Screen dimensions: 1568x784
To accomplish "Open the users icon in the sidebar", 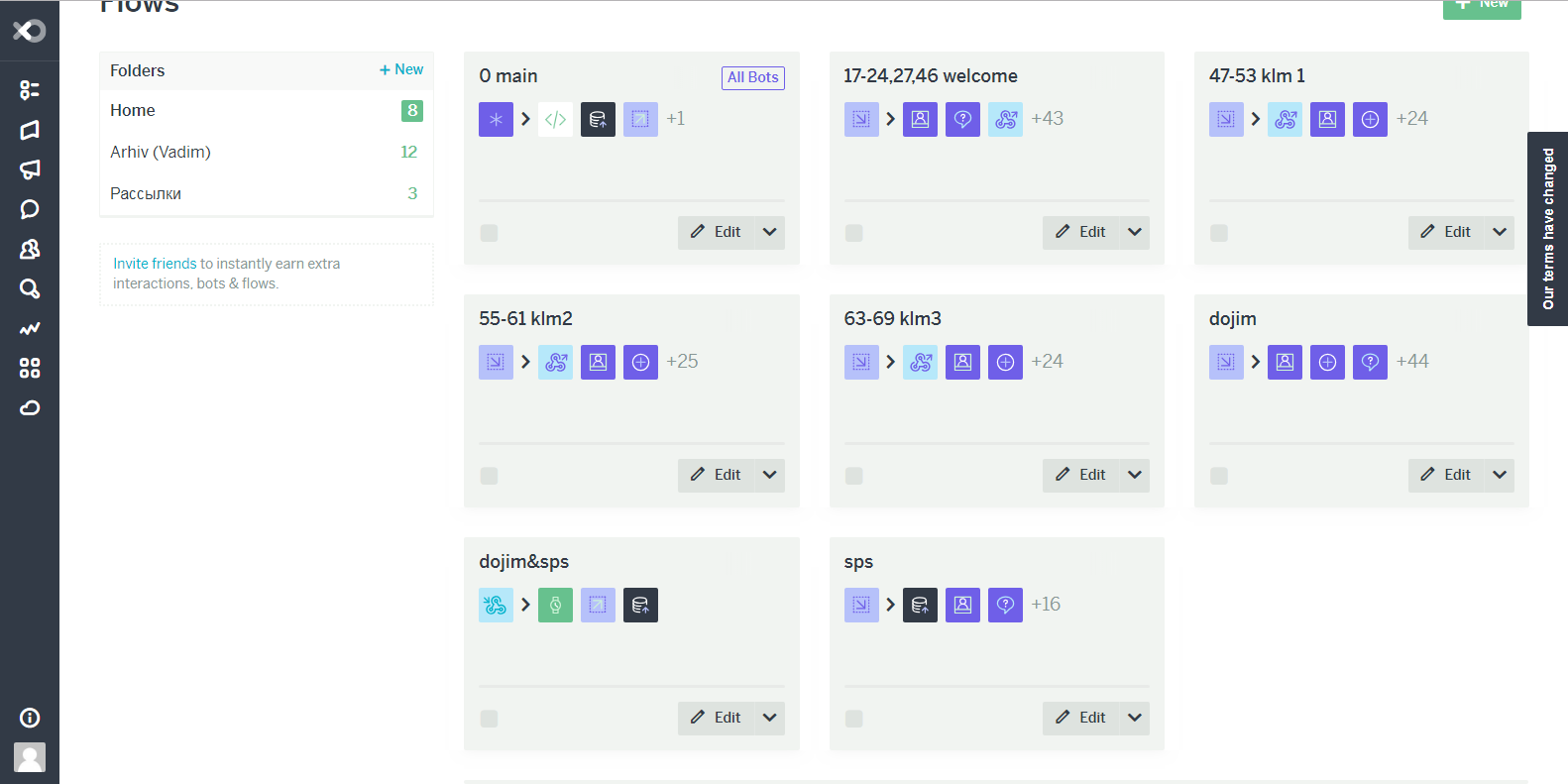I will pyautogui.click(x=30, y=249).
